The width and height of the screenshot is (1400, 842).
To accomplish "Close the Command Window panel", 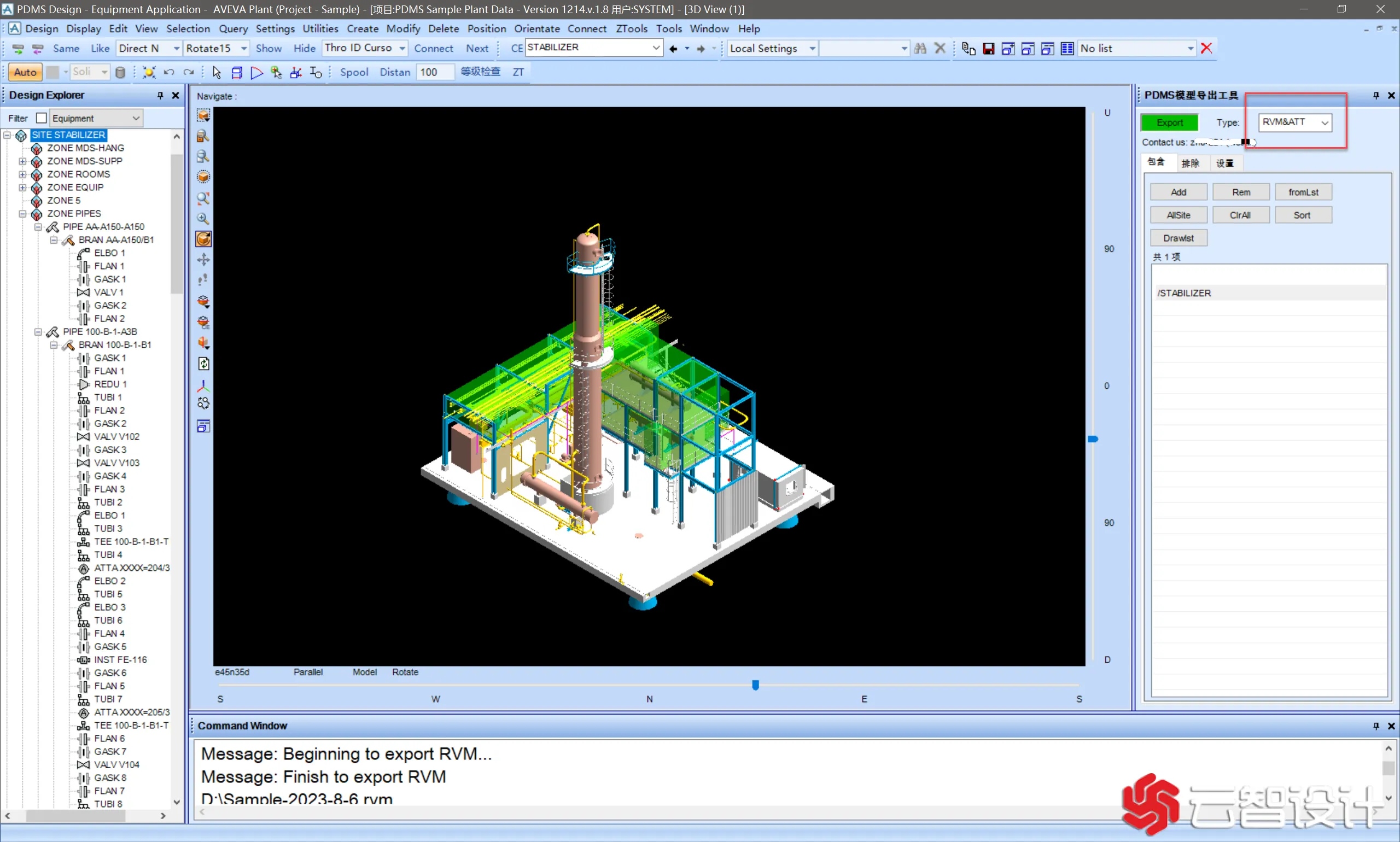I will coord(1391,726).
